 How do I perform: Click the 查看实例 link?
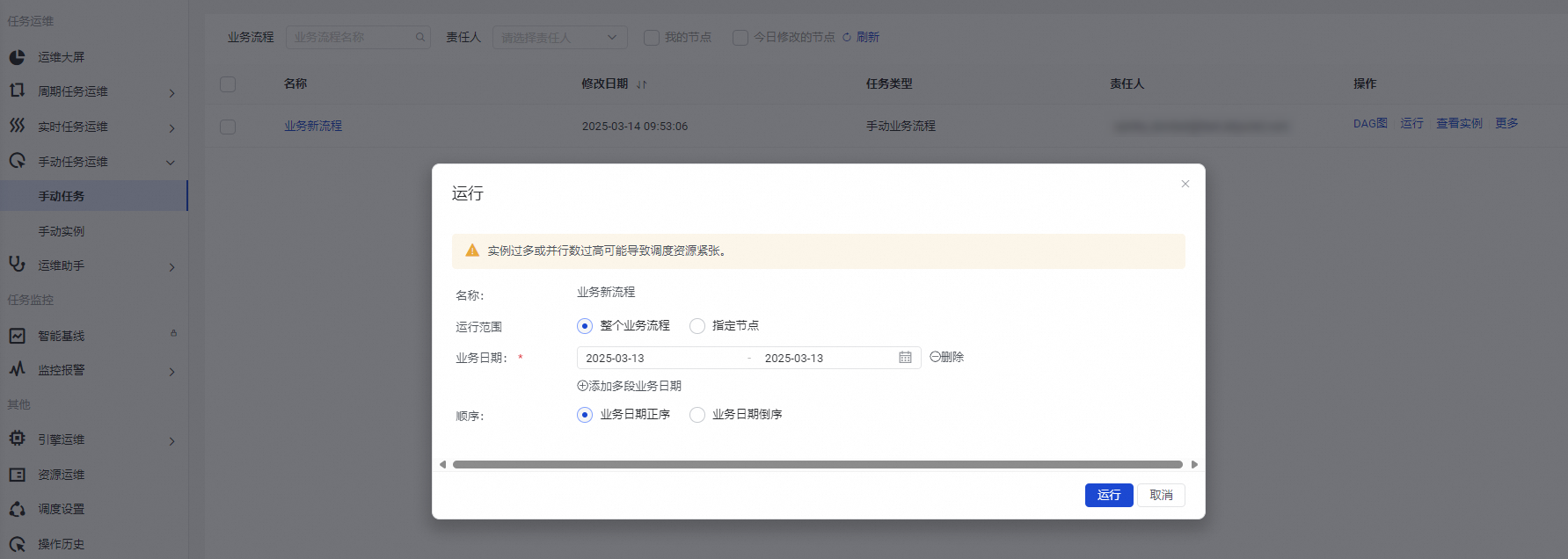click(1459, 123)
